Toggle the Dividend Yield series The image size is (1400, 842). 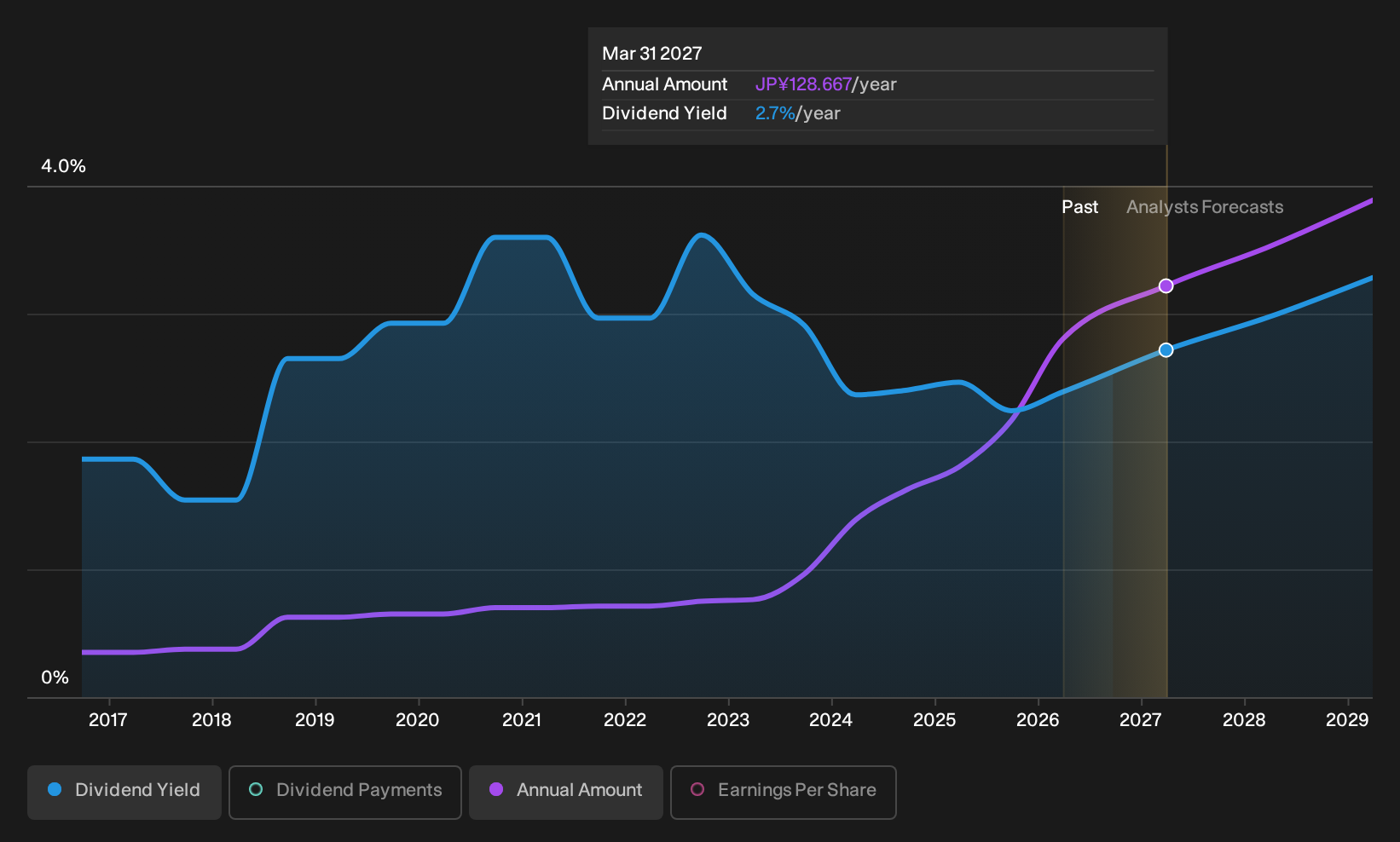124,792
